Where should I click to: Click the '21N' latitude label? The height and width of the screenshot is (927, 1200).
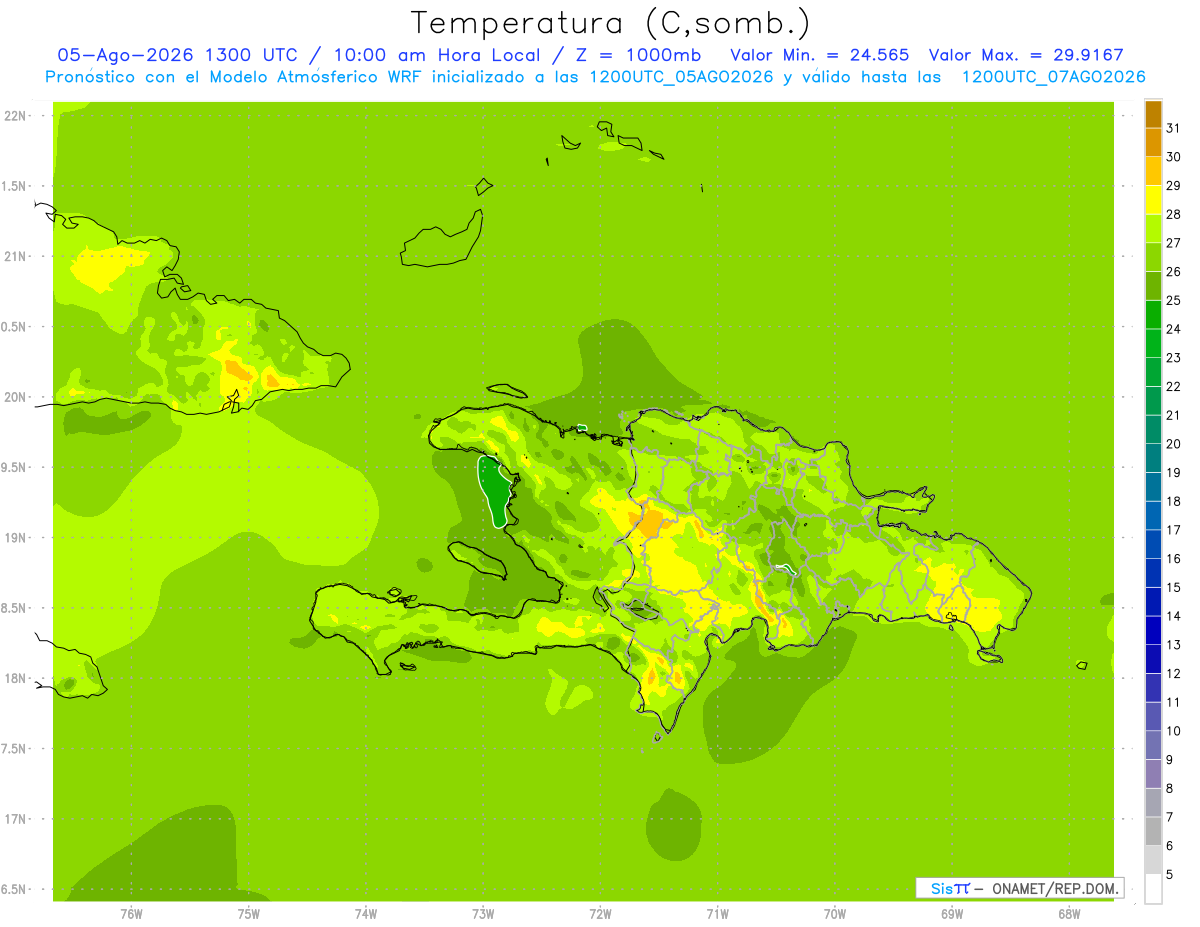(15, 256)
